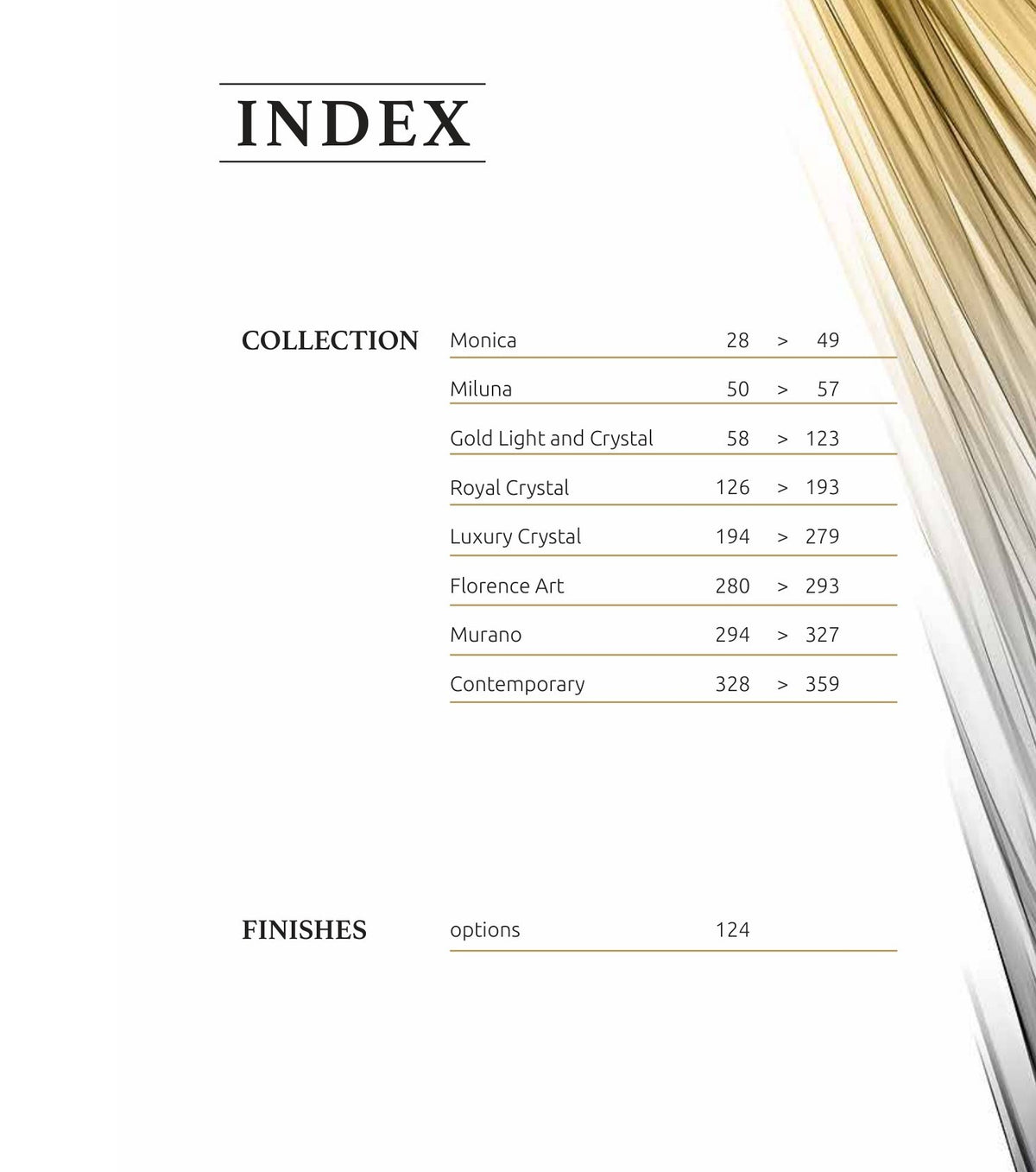Image resolution: width=1036 pixels, height=1172 pixels.
Task: Click the COLLECTION section heading
Action: 330,340
